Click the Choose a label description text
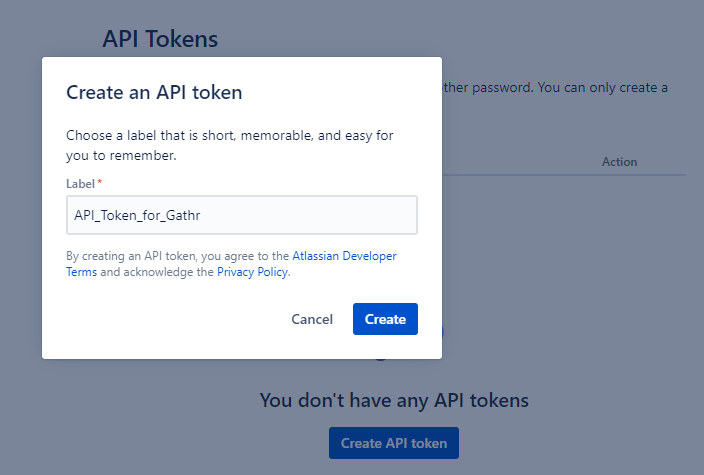This screenshot has height=475, width=704. point(229,145)
